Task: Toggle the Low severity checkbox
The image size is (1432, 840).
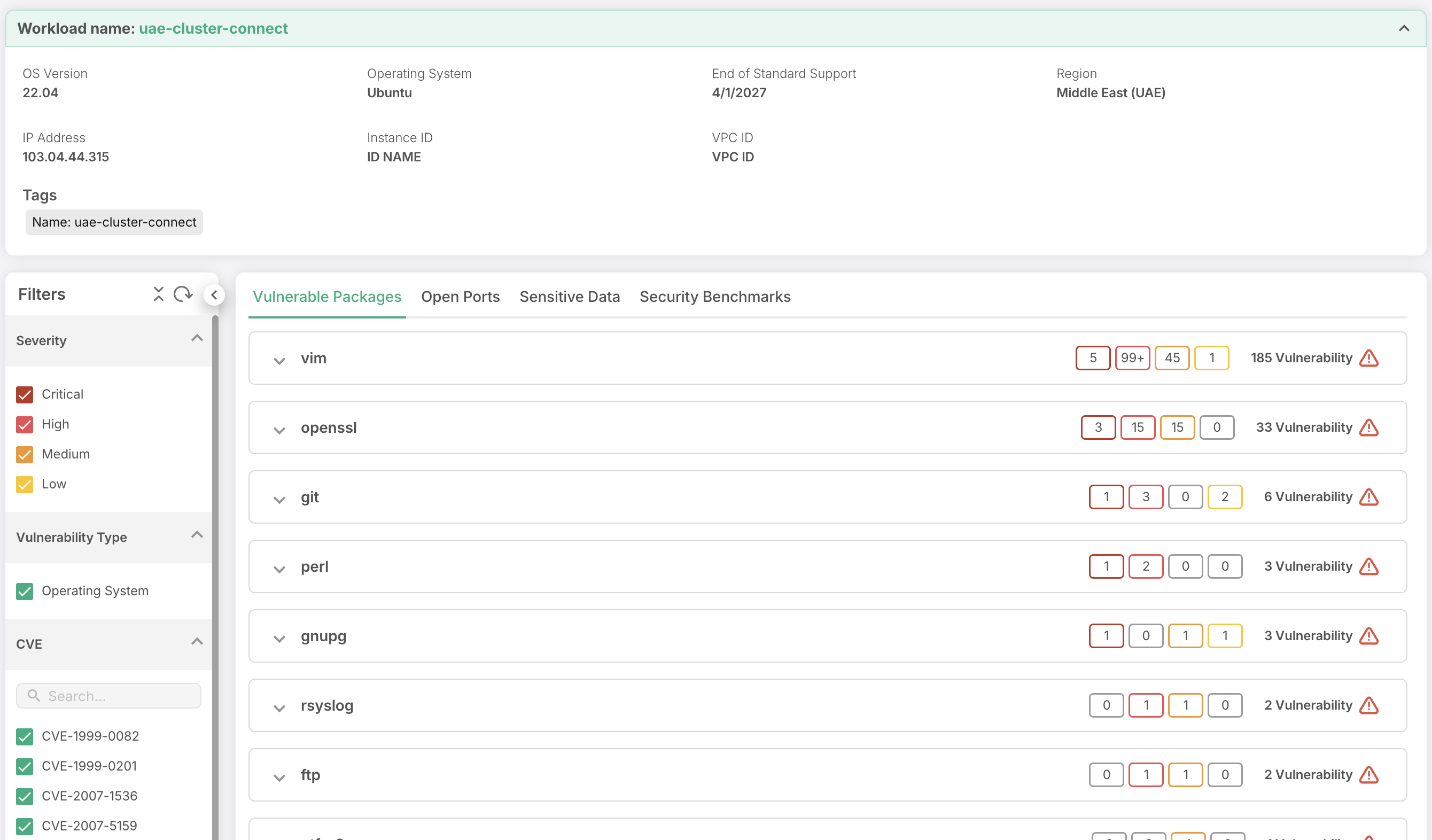Action: coord(25,484)
